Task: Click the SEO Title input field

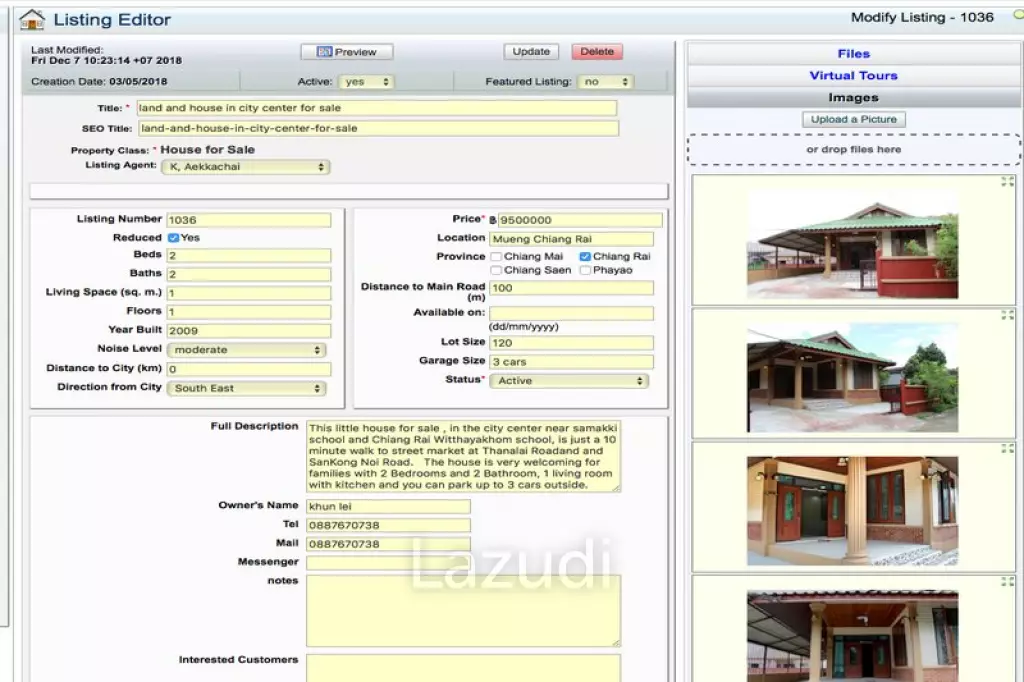Action: click(378, 128)
